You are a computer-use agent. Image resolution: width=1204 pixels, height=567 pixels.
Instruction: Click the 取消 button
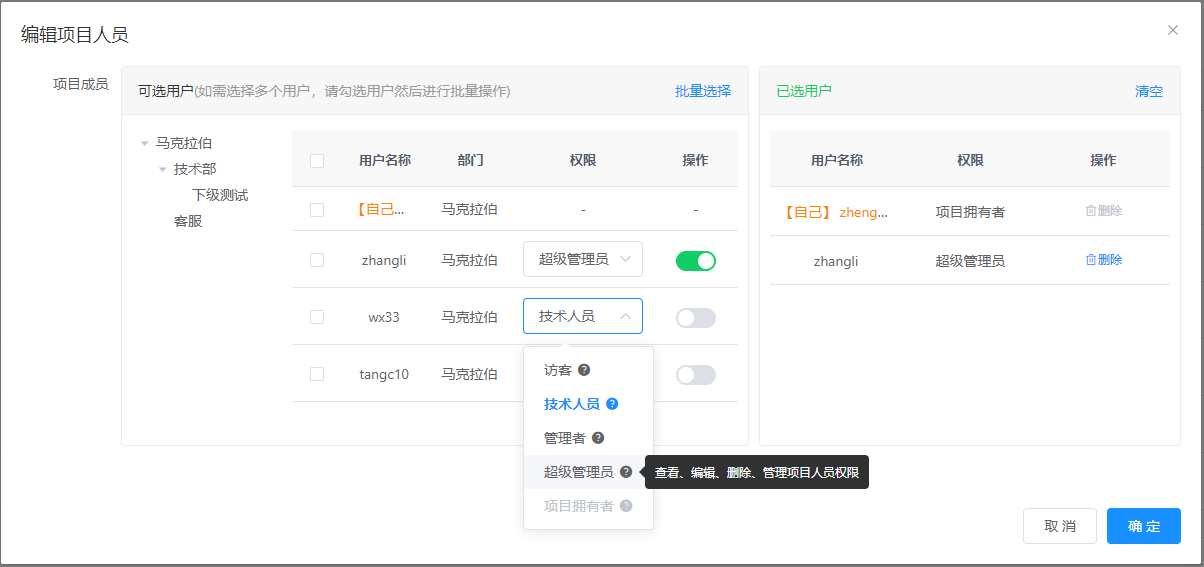click(x=1060, y=526)
